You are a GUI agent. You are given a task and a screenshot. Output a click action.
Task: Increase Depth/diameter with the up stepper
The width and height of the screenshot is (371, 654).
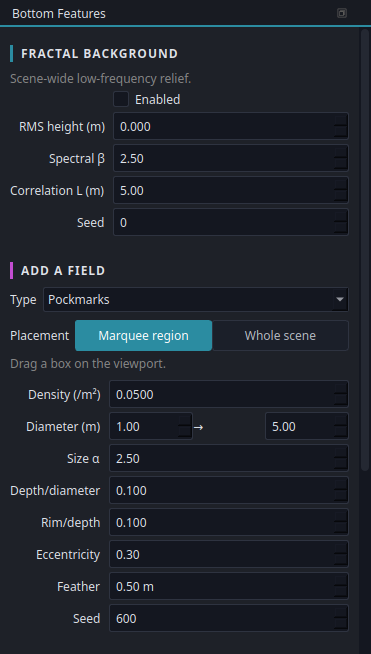341,484
